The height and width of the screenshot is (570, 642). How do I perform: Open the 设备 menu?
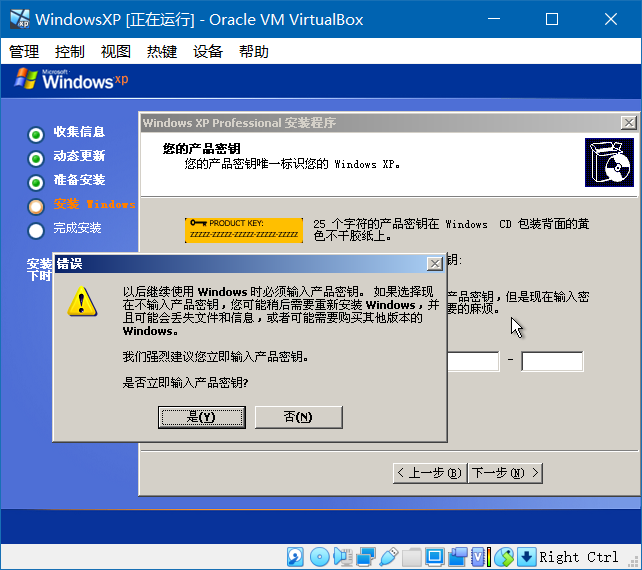point(208,52)
